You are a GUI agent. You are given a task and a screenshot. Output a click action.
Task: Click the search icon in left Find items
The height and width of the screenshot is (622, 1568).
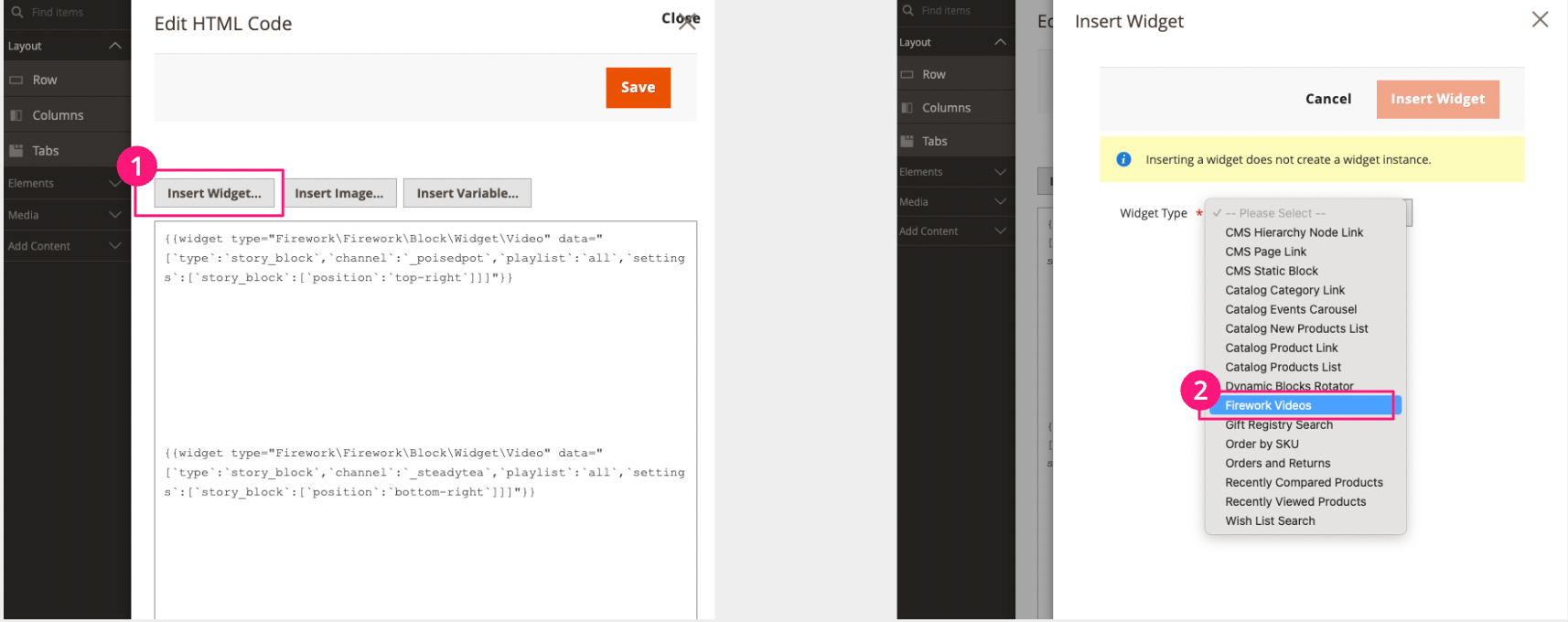(16, 12)
